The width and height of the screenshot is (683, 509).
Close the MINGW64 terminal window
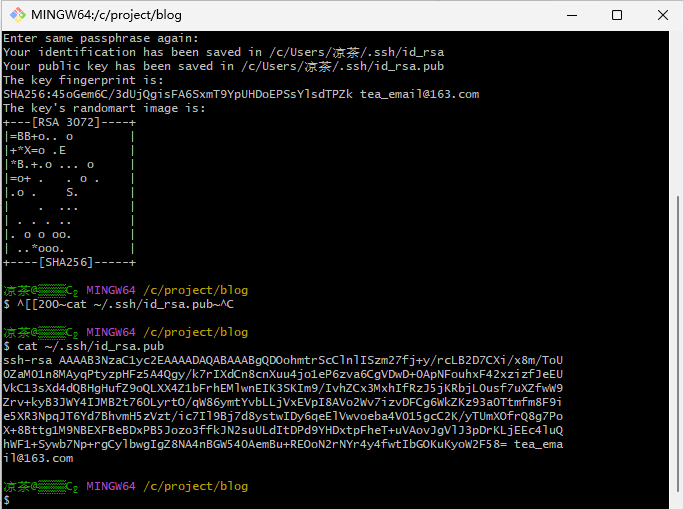coord(663,15)
